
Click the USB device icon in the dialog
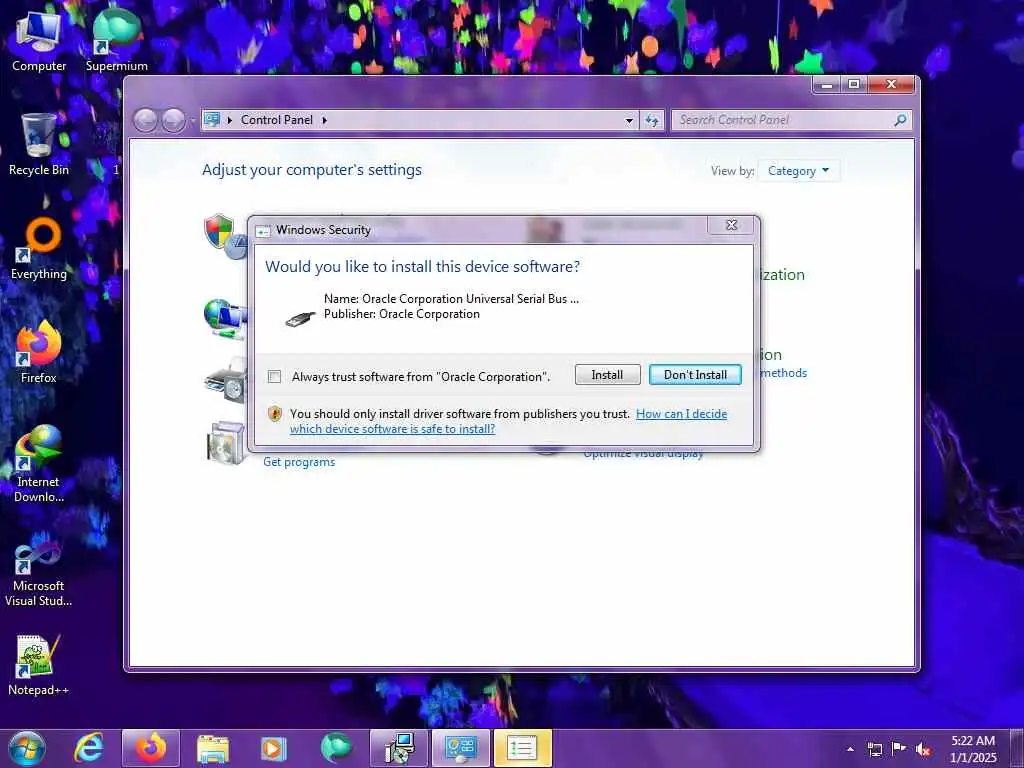301,317
